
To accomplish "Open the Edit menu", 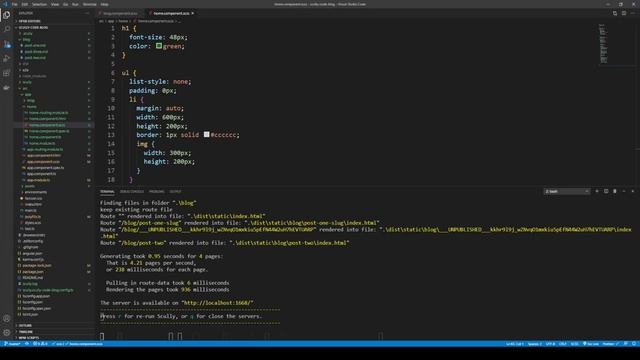I will coord(24,4).
